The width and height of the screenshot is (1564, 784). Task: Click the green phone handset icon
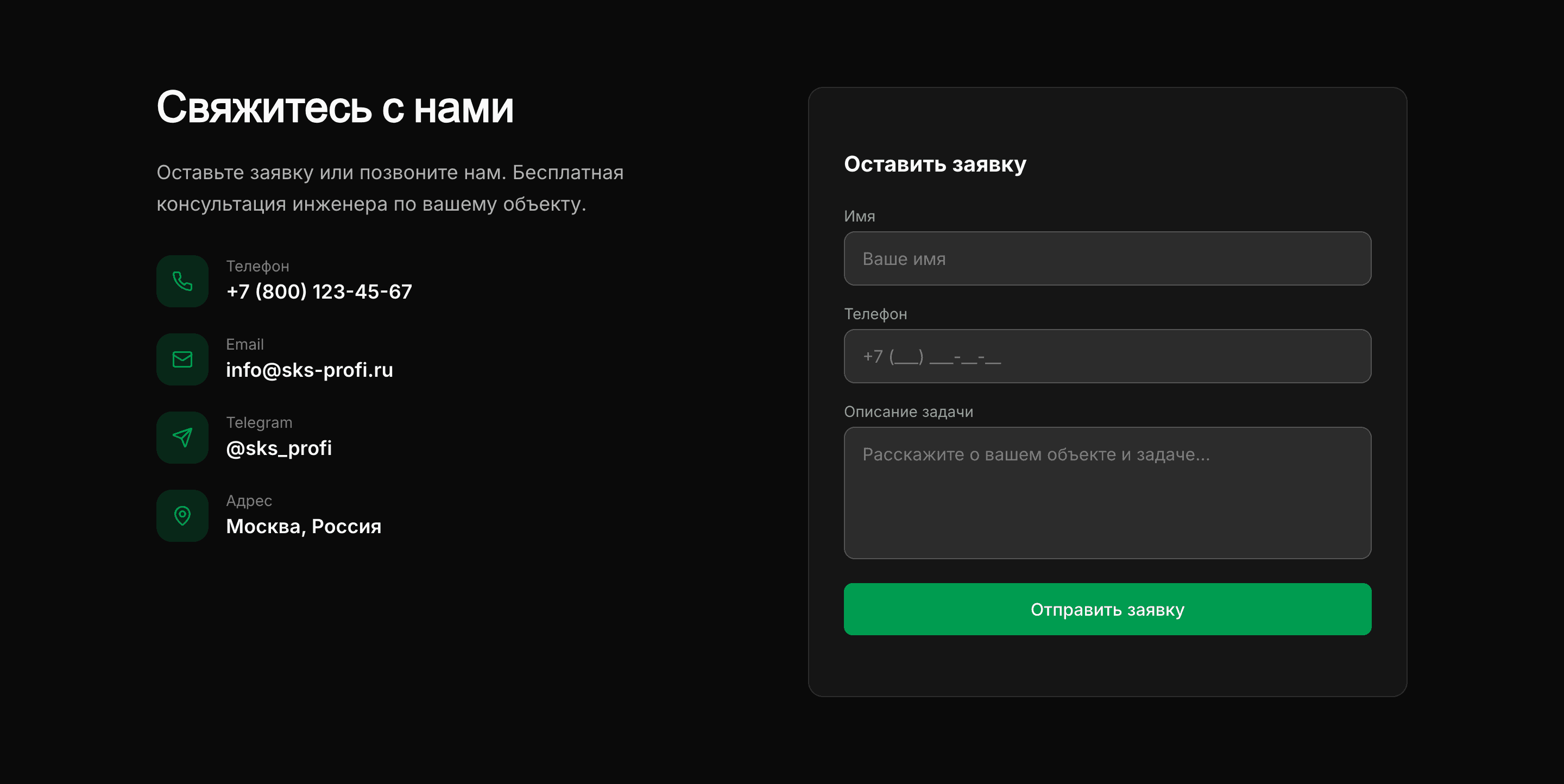tap(182, 281)
